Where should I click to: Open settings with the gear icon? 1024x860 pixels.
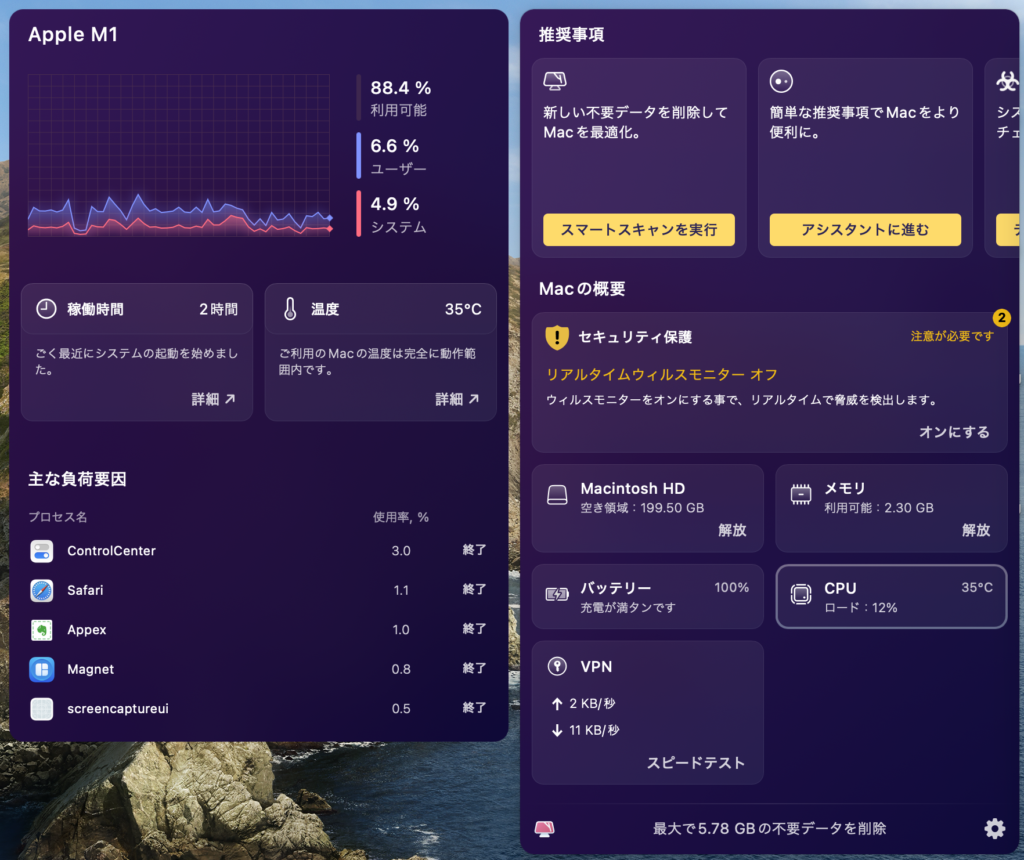995,829
